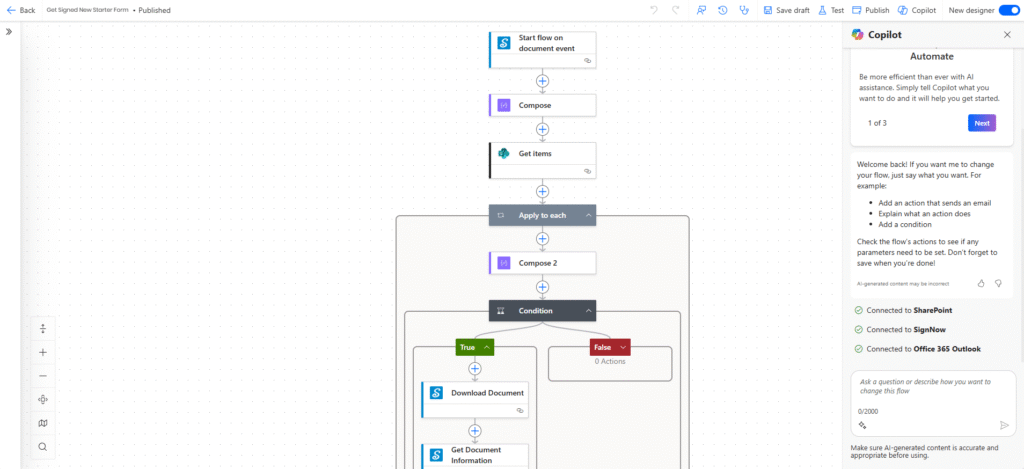Open the flow checker stethoscope icon
1024x469 pixels.
click(743, 10)
